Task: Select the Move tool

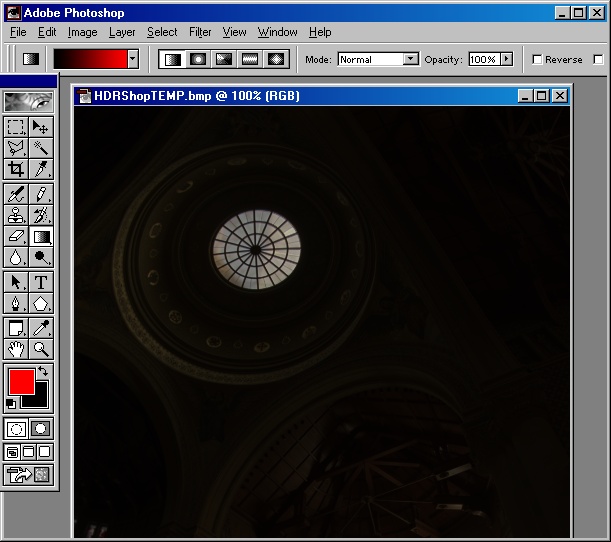Action: (41, 127)
